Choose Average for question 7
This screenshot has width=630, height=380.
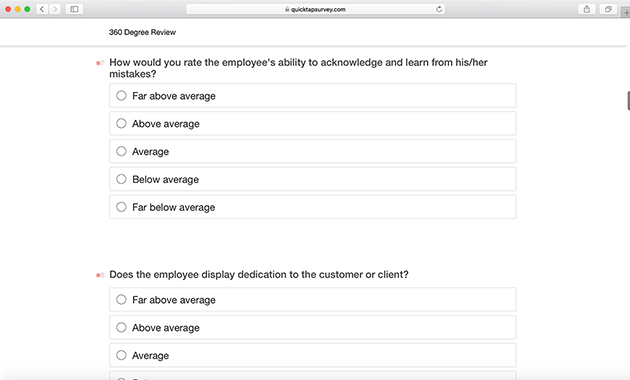click(x=313, y=151)
